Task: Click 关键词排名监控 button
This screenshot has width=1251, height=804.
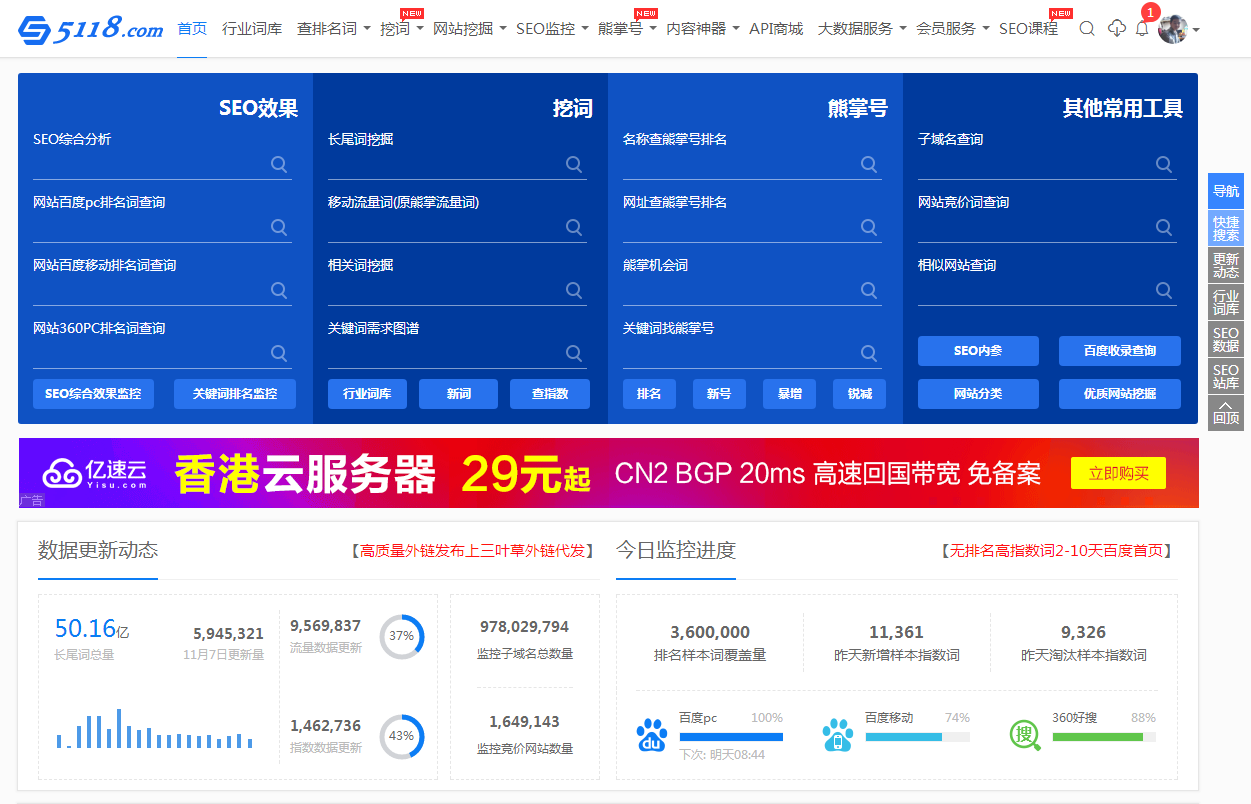Action: (x=235, y=394)
